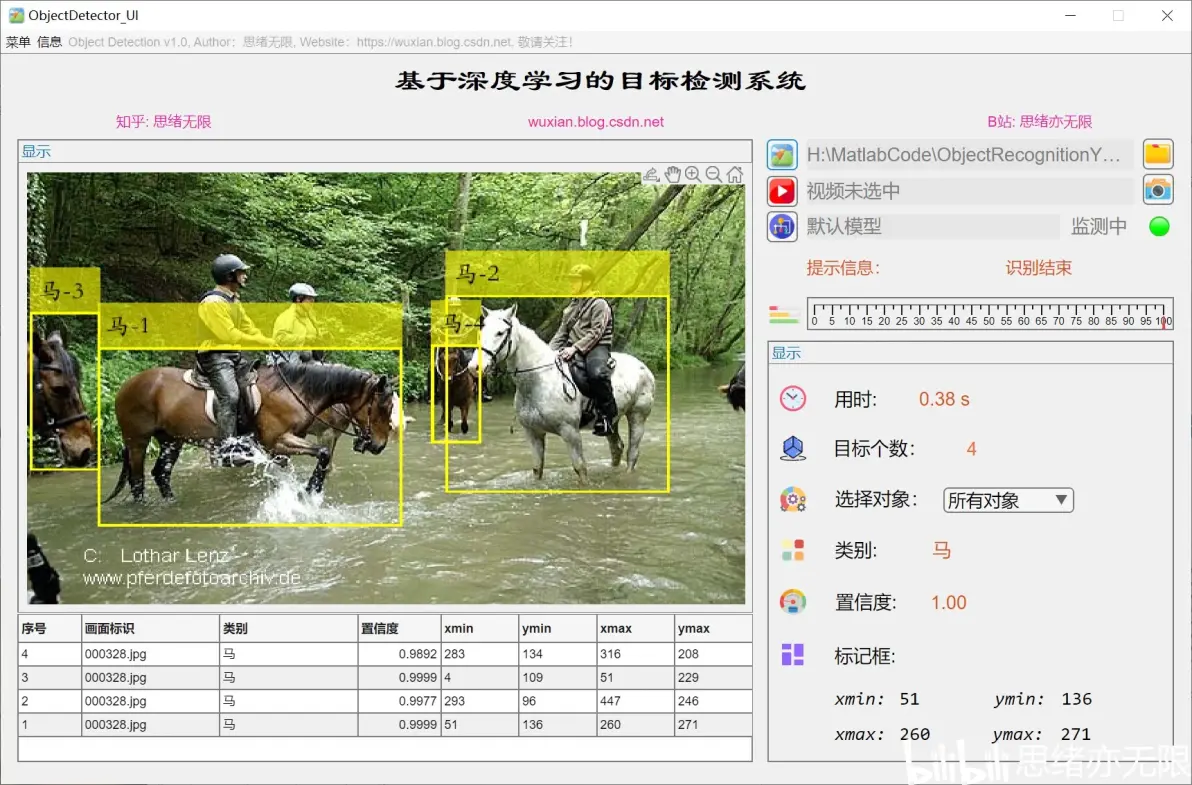Select the export tool above the image
Screen dimensions: 1192x785
651,175
